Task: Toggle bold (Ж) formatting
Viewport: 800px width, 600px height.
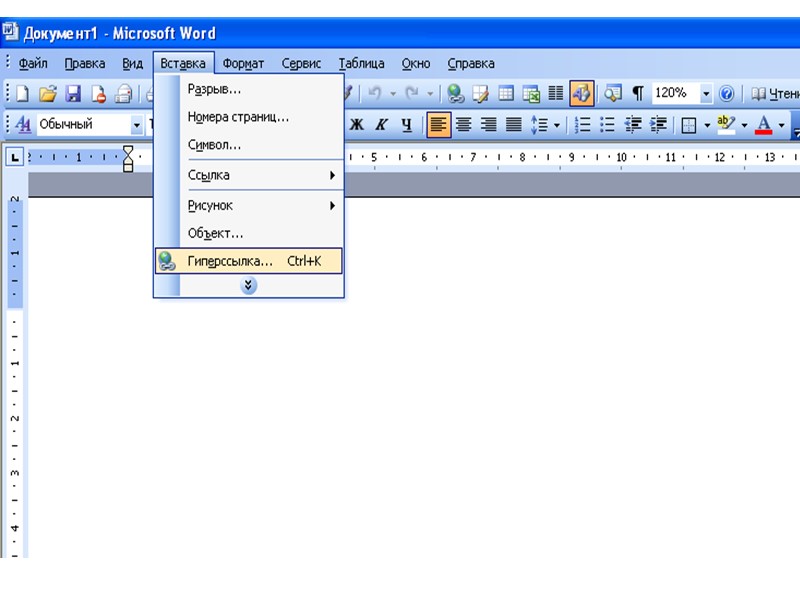Action: click(357, 124)
